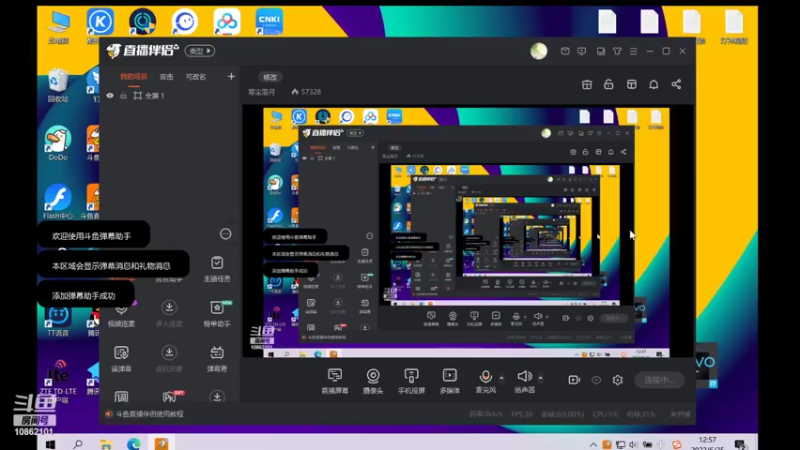Select the 全屏 1 source row
Screen dimensions: 800x450
[x=170, y=95]
